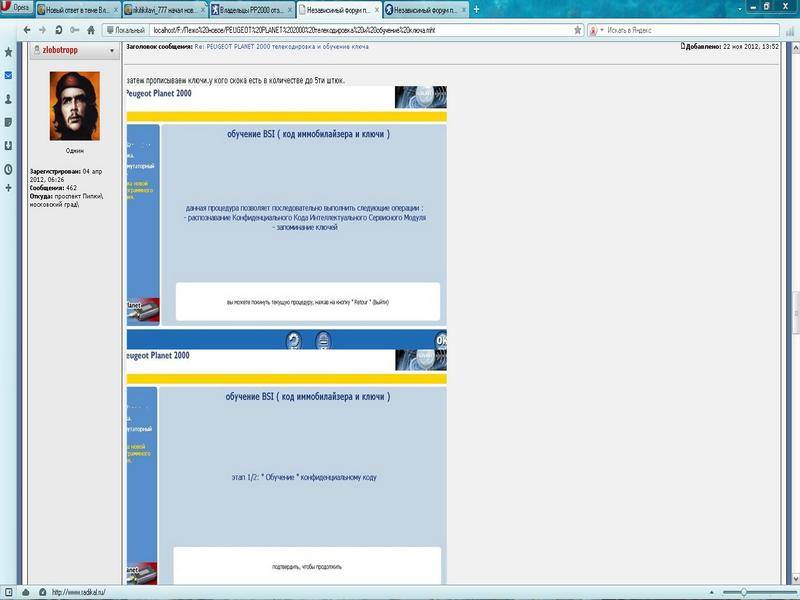Open the Opera menu button
The image size is (800, 600).
(x=16, y=8)
